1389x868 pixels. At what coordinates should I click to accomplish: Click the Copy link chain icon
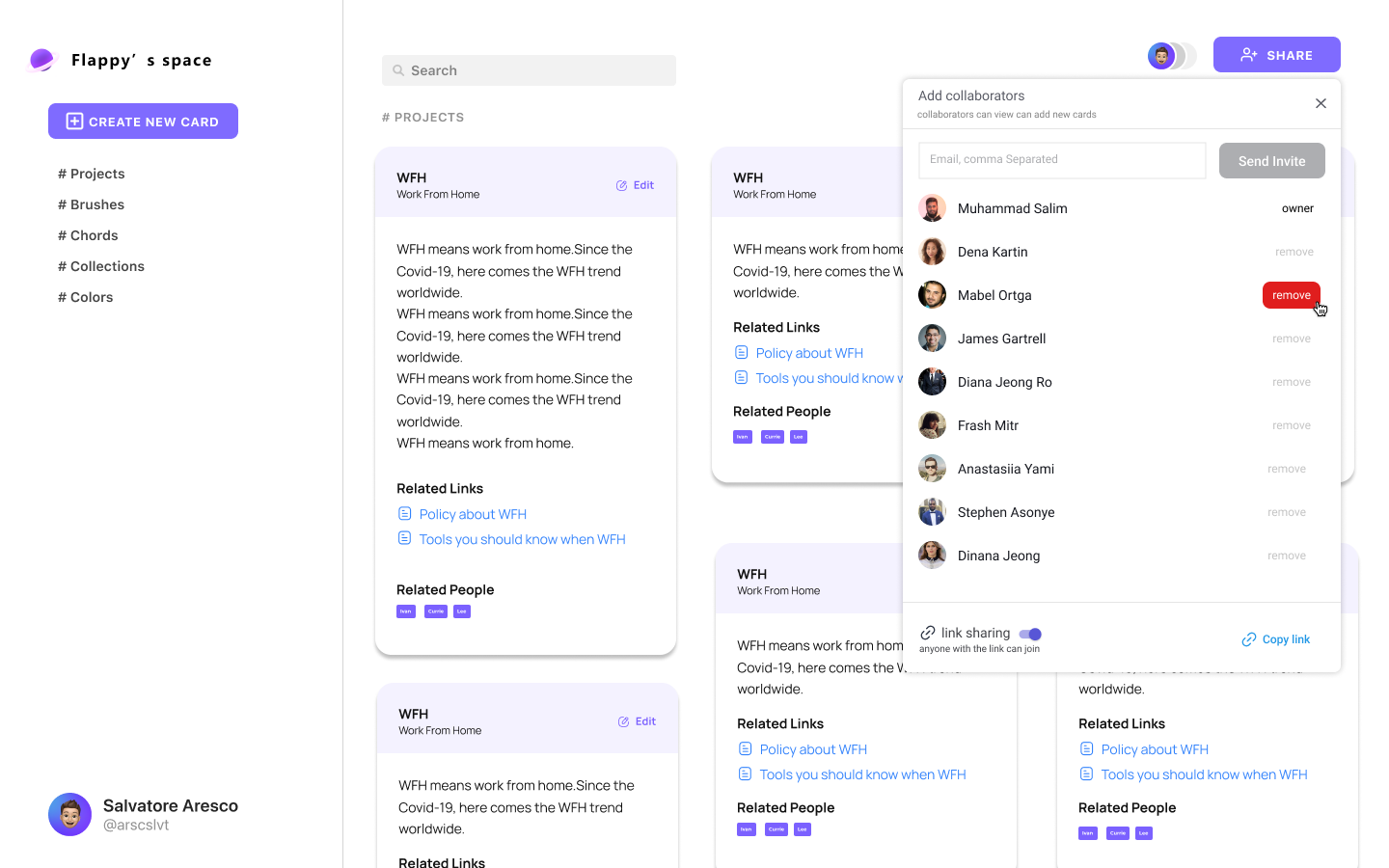[1249, 639]
